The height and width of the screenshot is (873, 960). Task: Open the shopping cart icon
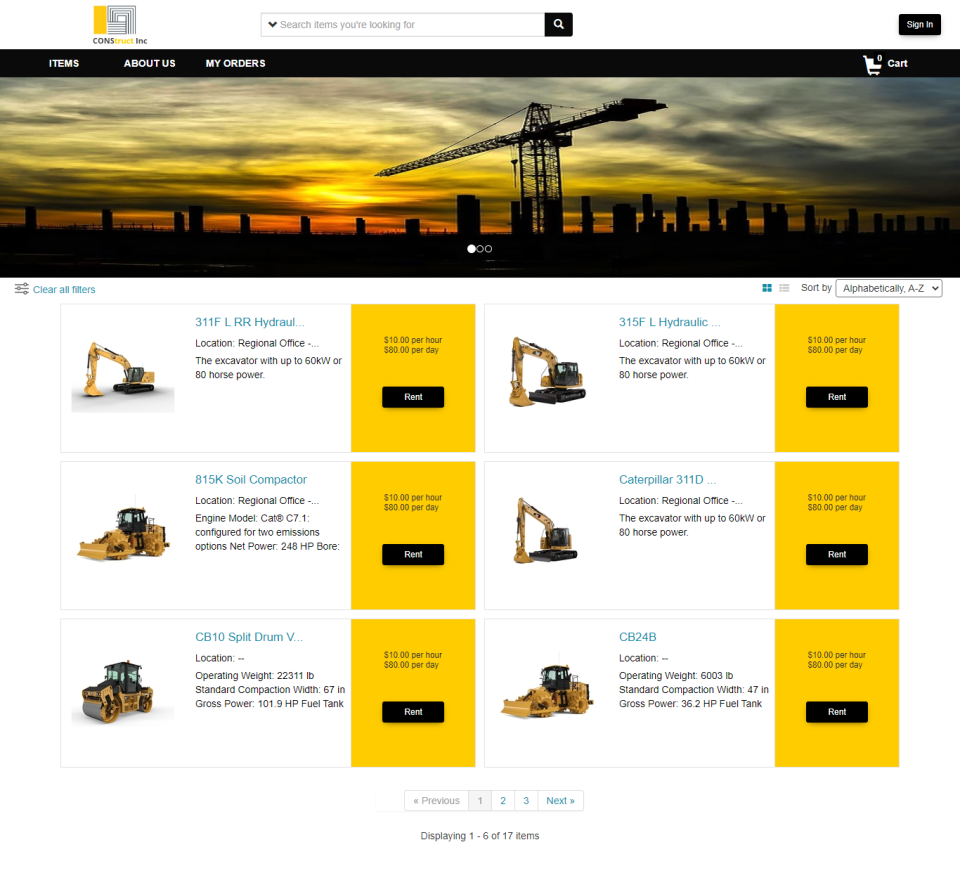point(871,63)
